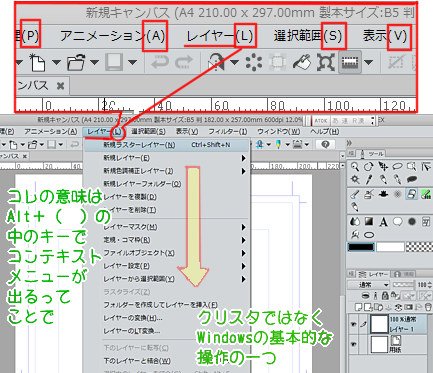
Task: Click the help question mark icon
Action: click(325, 144)
